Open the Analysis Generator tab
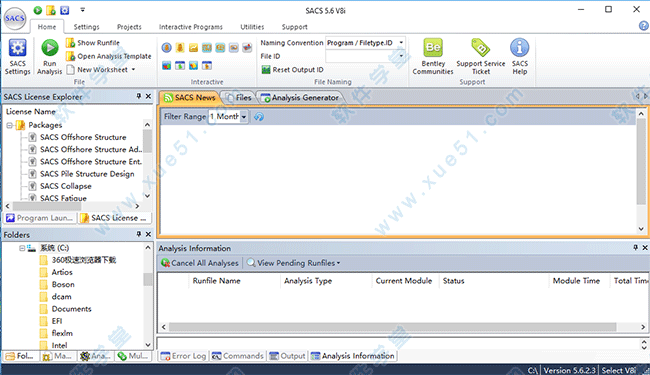The image size is (650, 375). (x=300, y=98)
